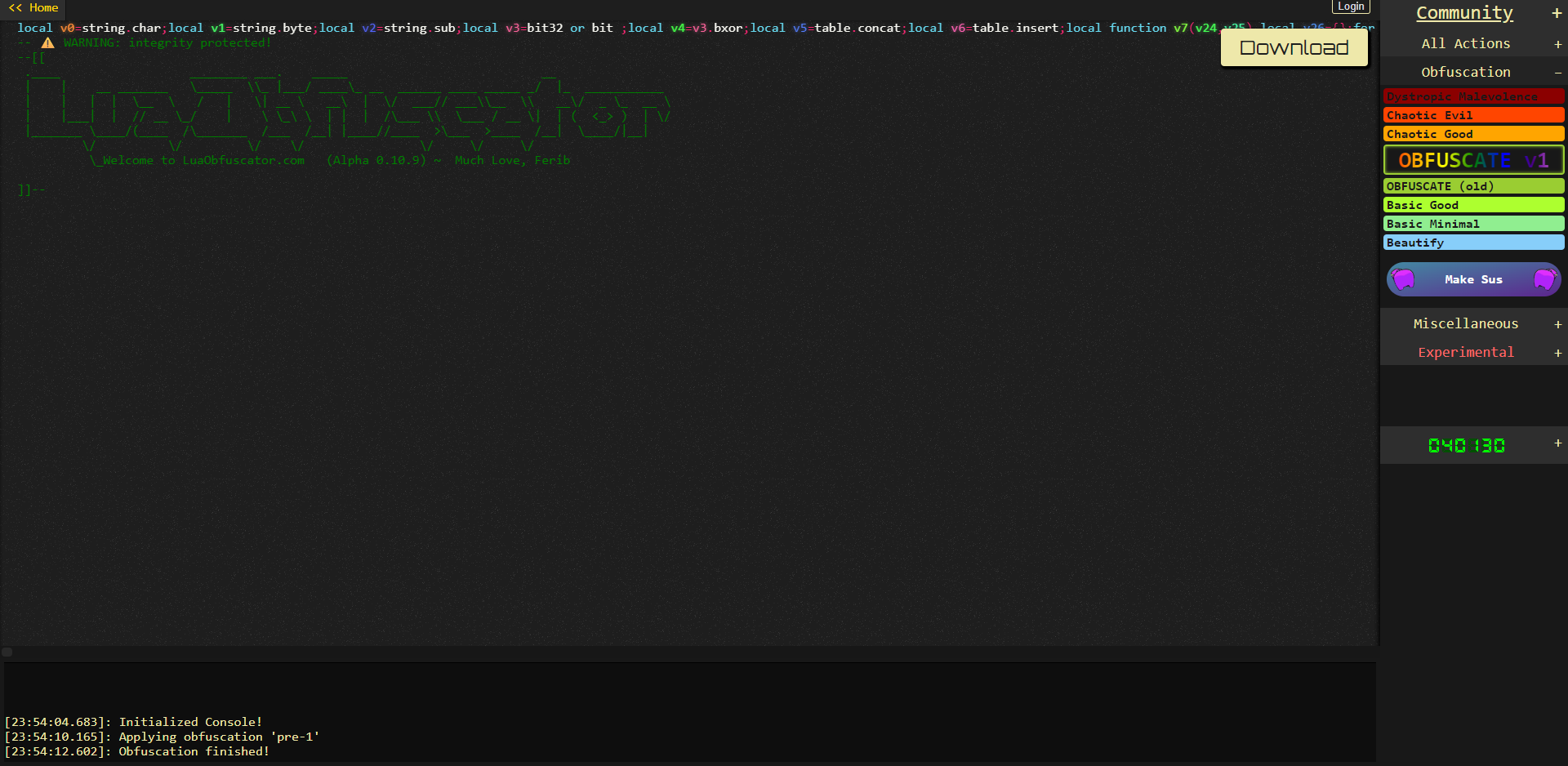The height and width of the screenshot is (766, 1568).
Task: Click the warning triangle icon in code
Action: click(48, 42)
